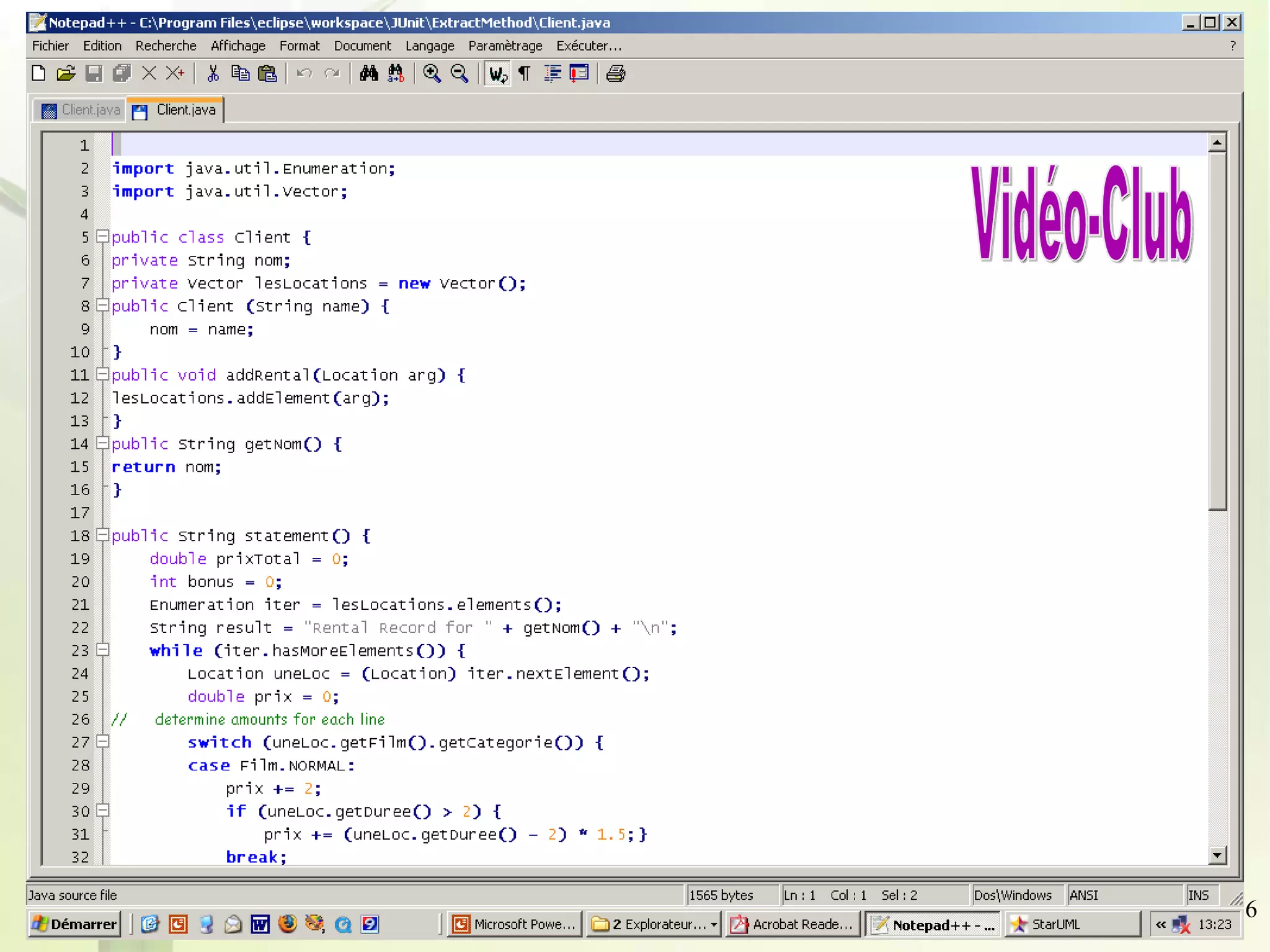Click the vertical scrollbar down arrow
Image resolution: width=1270 pixels, height=952 pixels.
click(1217, 855)
